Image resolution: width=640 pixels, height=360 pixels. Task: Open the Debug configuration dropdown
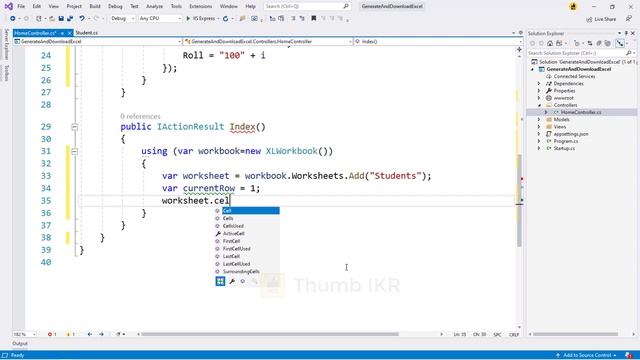point(122,18)
